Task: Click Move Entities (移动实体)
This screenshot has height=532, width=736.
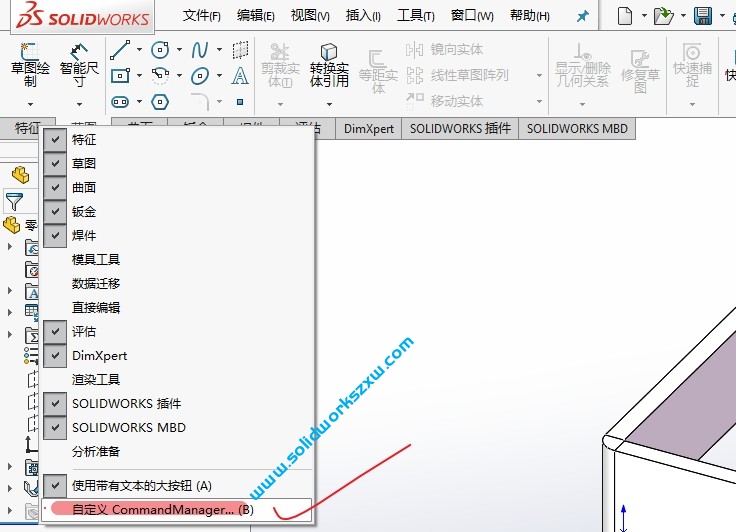Action: pyautogui.click(x=444, y=100)
